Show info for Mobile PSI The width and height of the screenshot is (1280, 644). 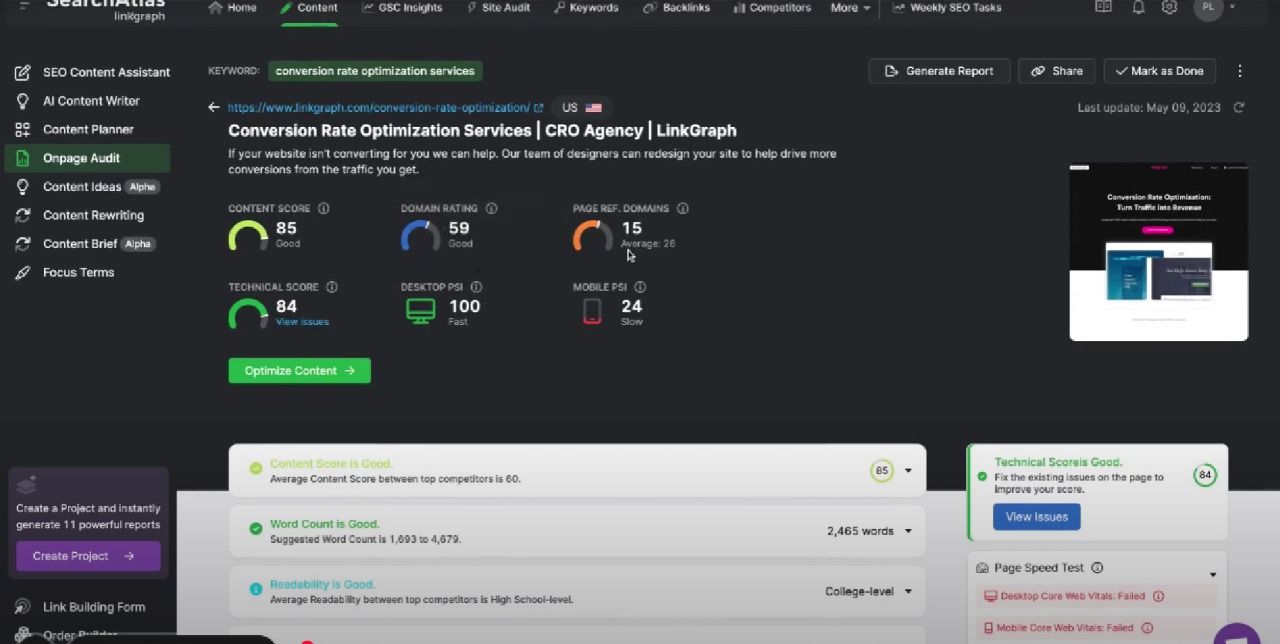640,287
